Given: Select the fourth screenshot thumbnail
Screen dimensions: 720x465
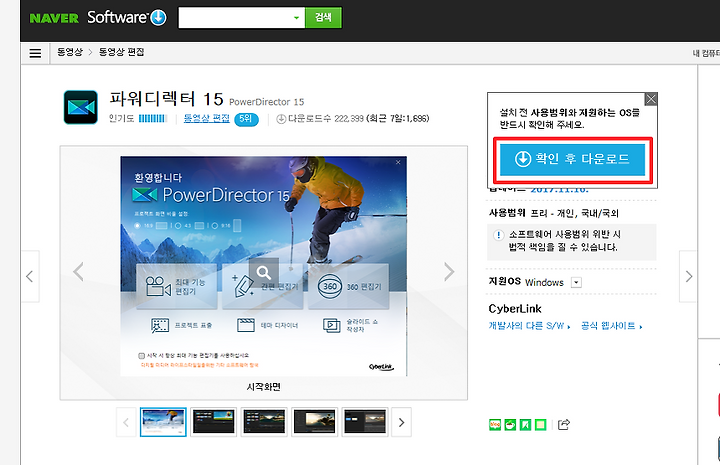Looking at the screenshot, I should pos(315,422).
